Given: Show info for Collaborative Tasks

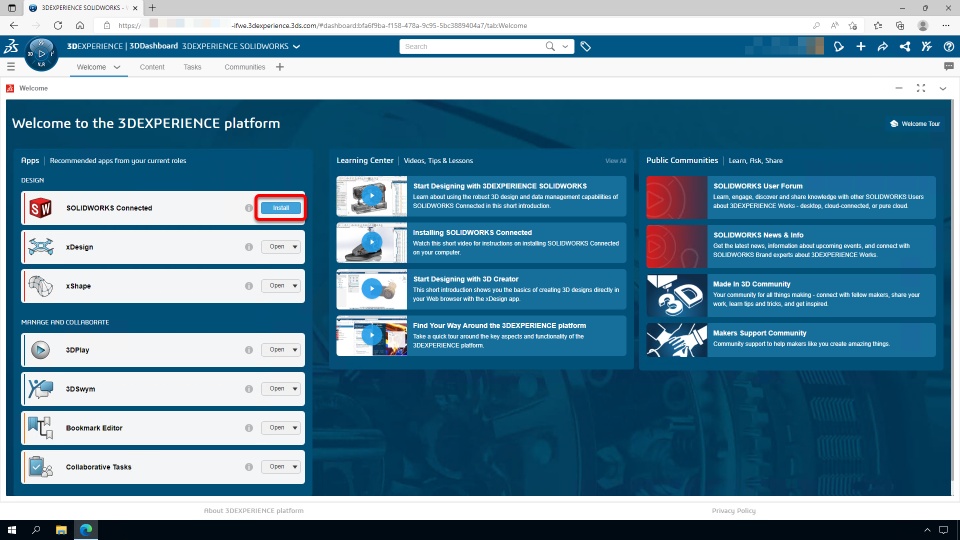Looking at the screenshot, I should pos(249,467).
